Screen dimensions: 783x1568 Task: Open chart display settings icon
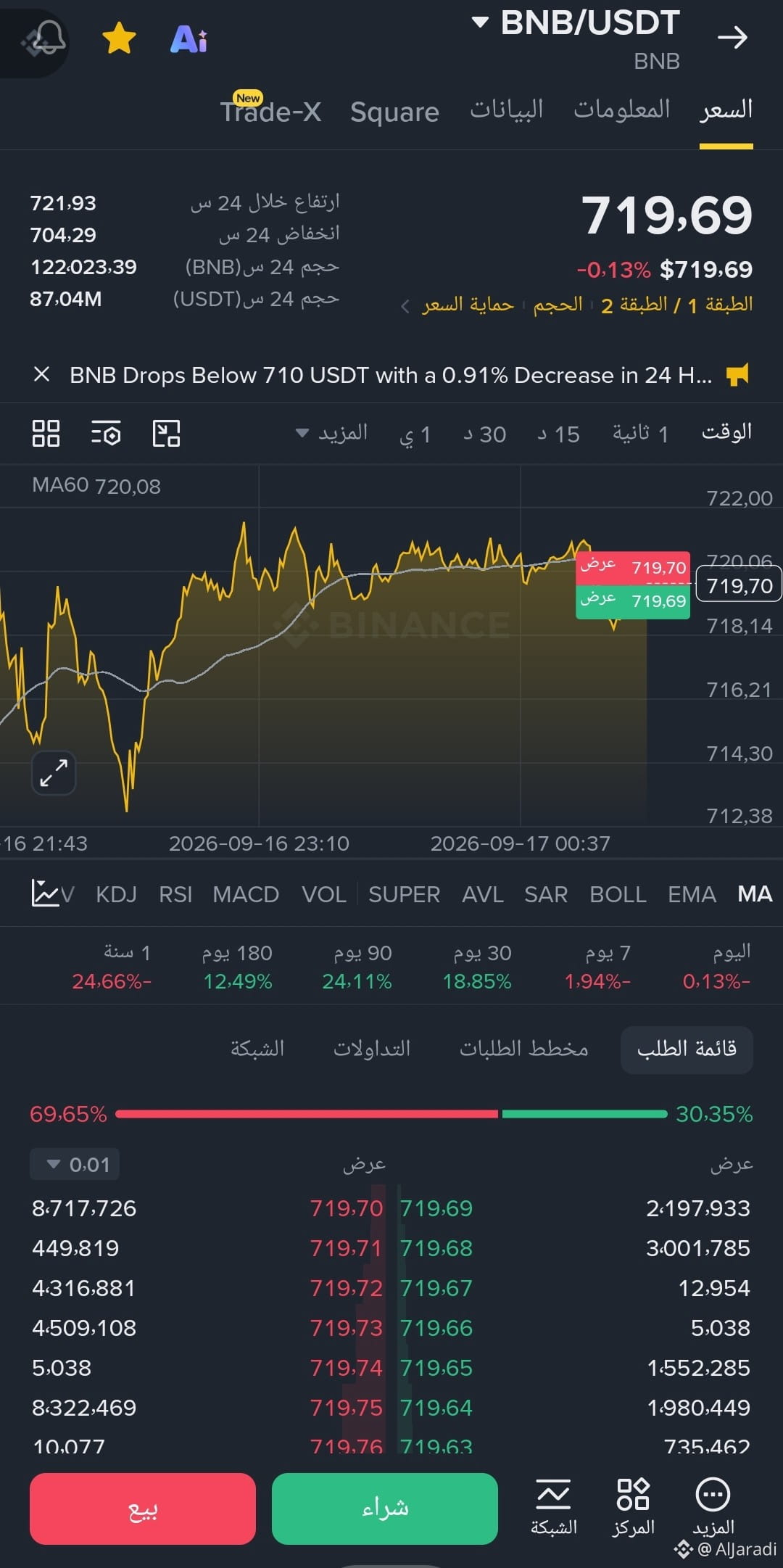pyautogui.click(x=106, y=433)
